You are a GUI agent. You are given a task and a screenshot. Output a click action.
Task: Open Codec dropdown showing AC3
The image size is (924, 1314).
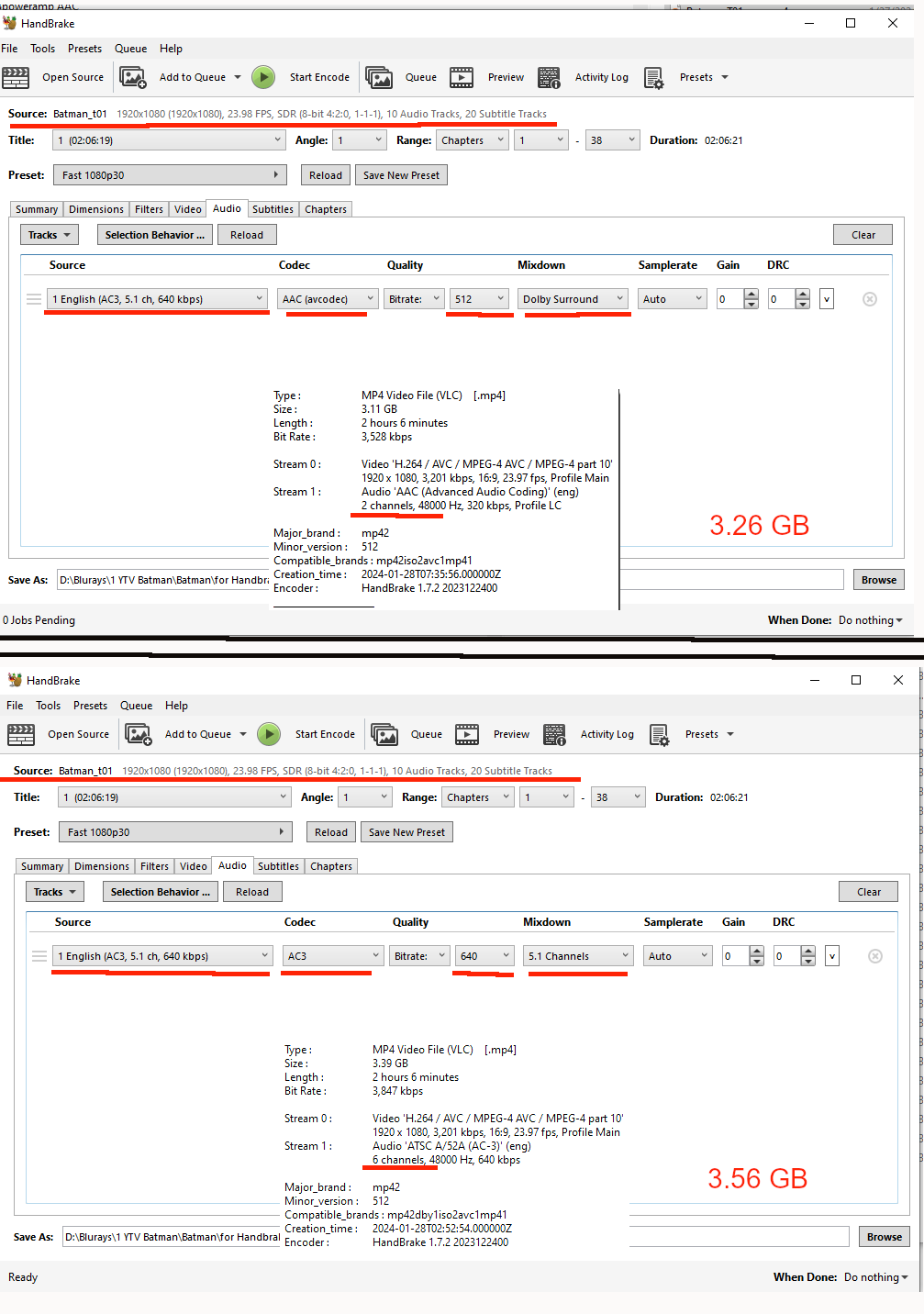pos(333,956)
